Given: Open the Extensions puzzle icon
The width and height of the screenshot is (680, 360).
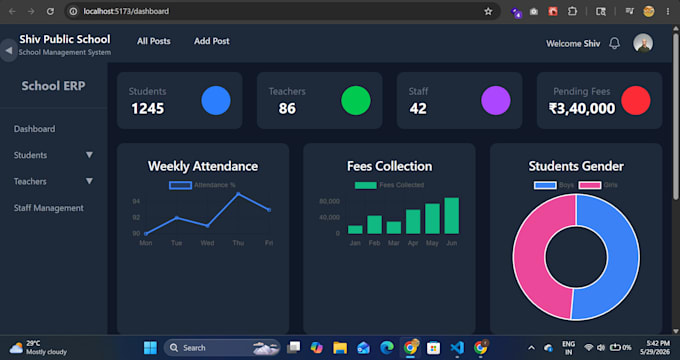Looking at the screenshot, I should [x=572, y=11].
